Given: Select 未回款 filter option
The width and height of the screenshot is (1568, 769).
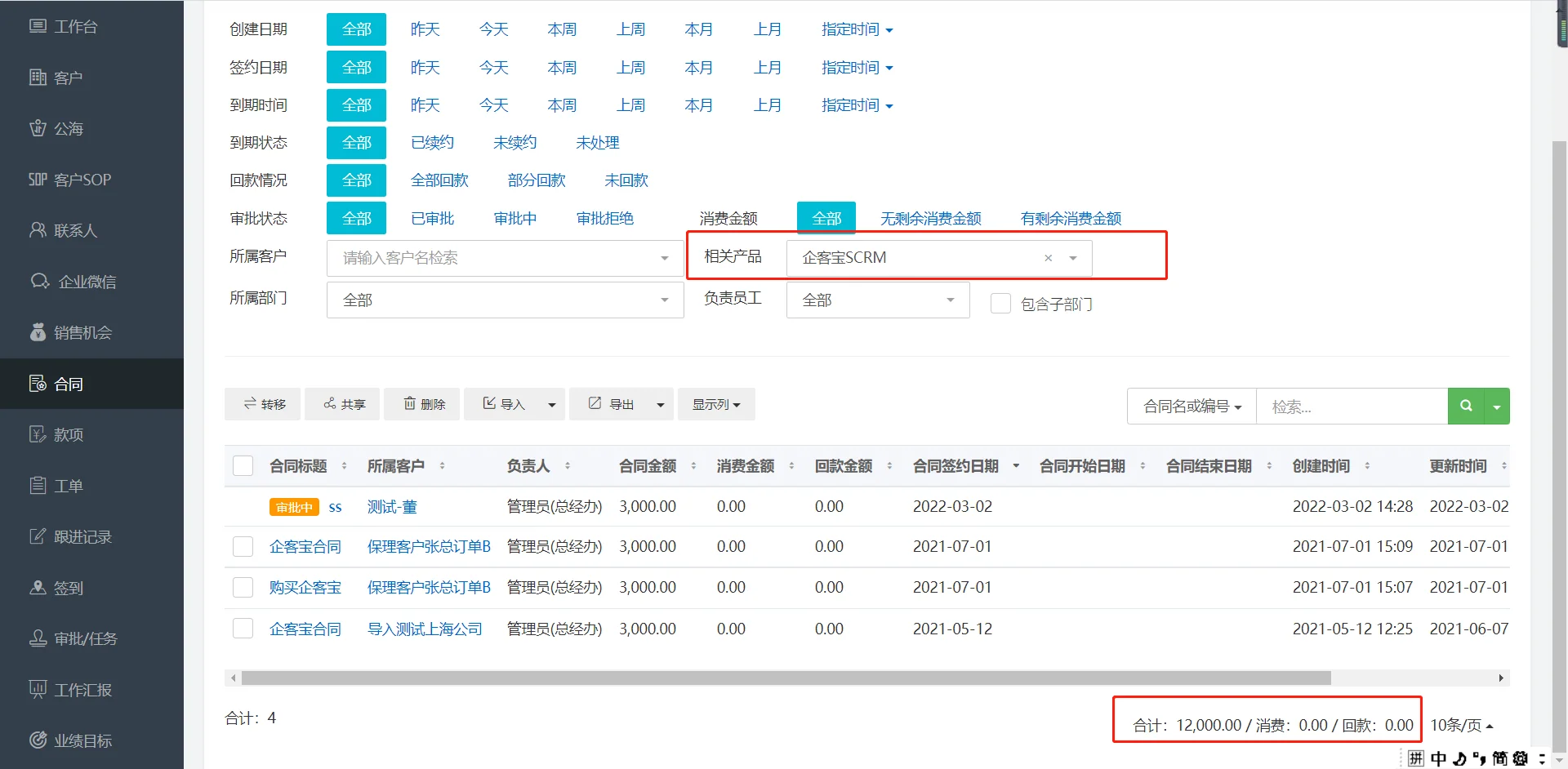Looking at the screenshot, I should click(x=626, y=180).
